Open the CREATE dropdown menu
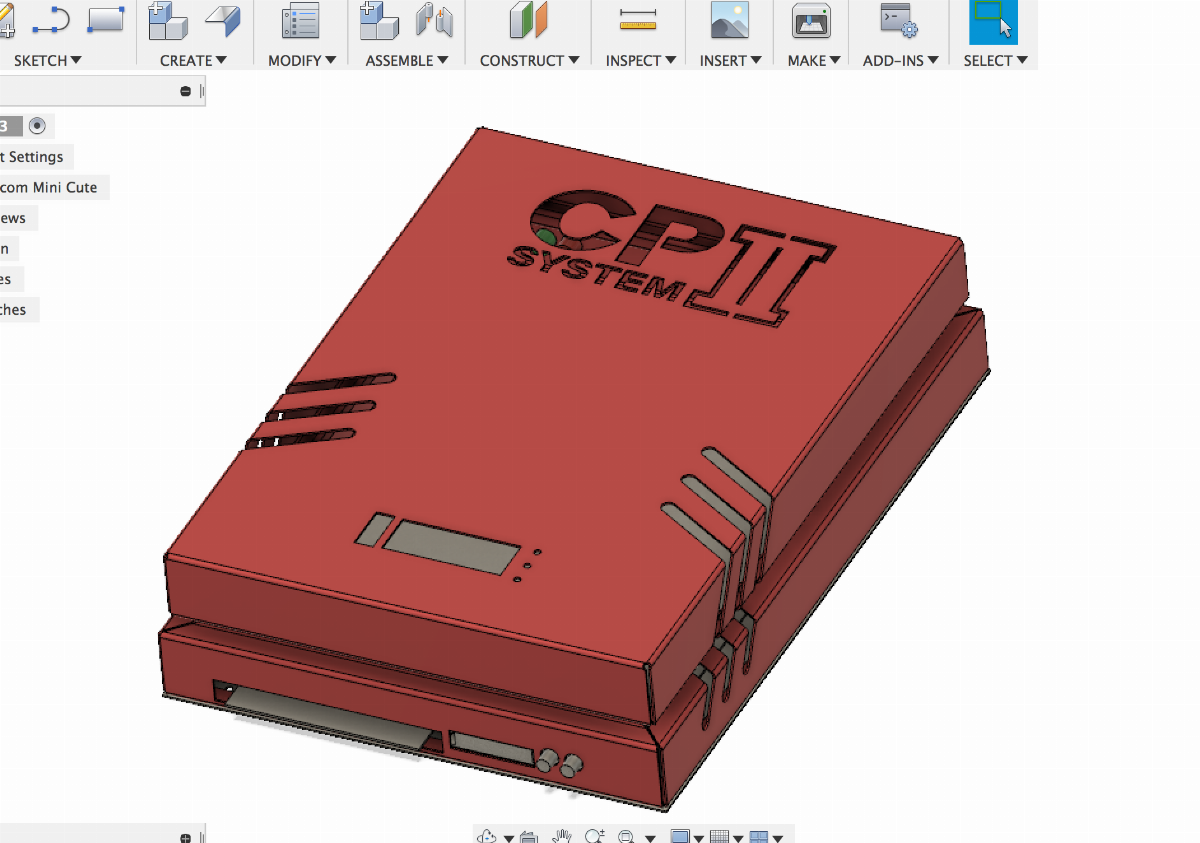 (193, 61)
